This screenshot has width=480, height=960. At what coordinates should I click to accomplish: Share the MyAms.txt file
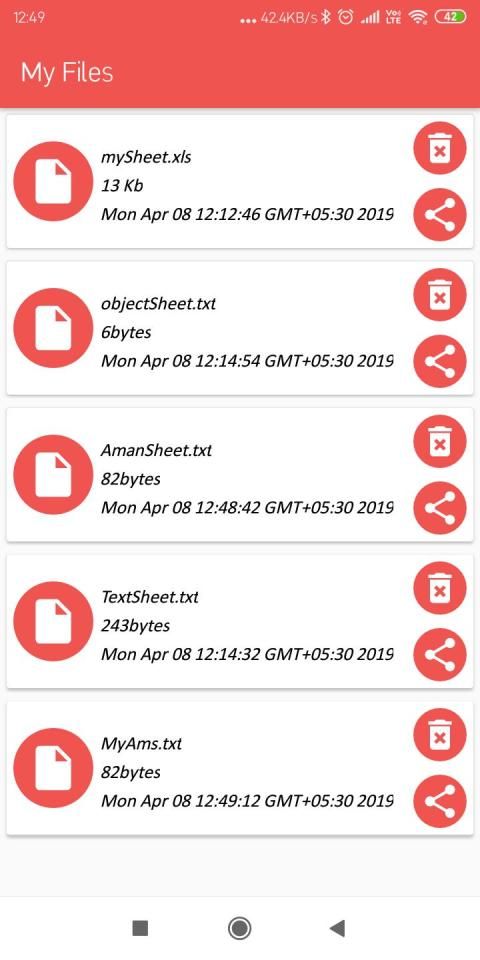pos(440,801)
